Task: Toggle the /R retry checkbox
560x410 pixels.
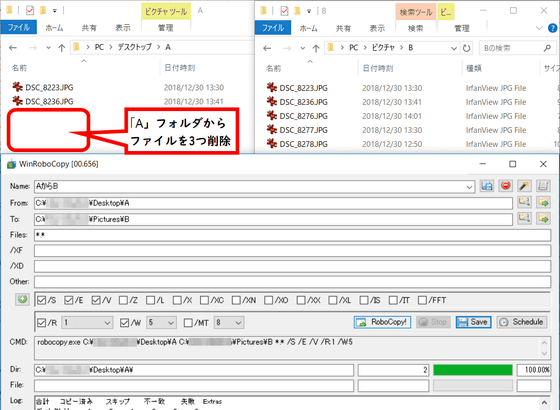Action: (x=41, y=323)
